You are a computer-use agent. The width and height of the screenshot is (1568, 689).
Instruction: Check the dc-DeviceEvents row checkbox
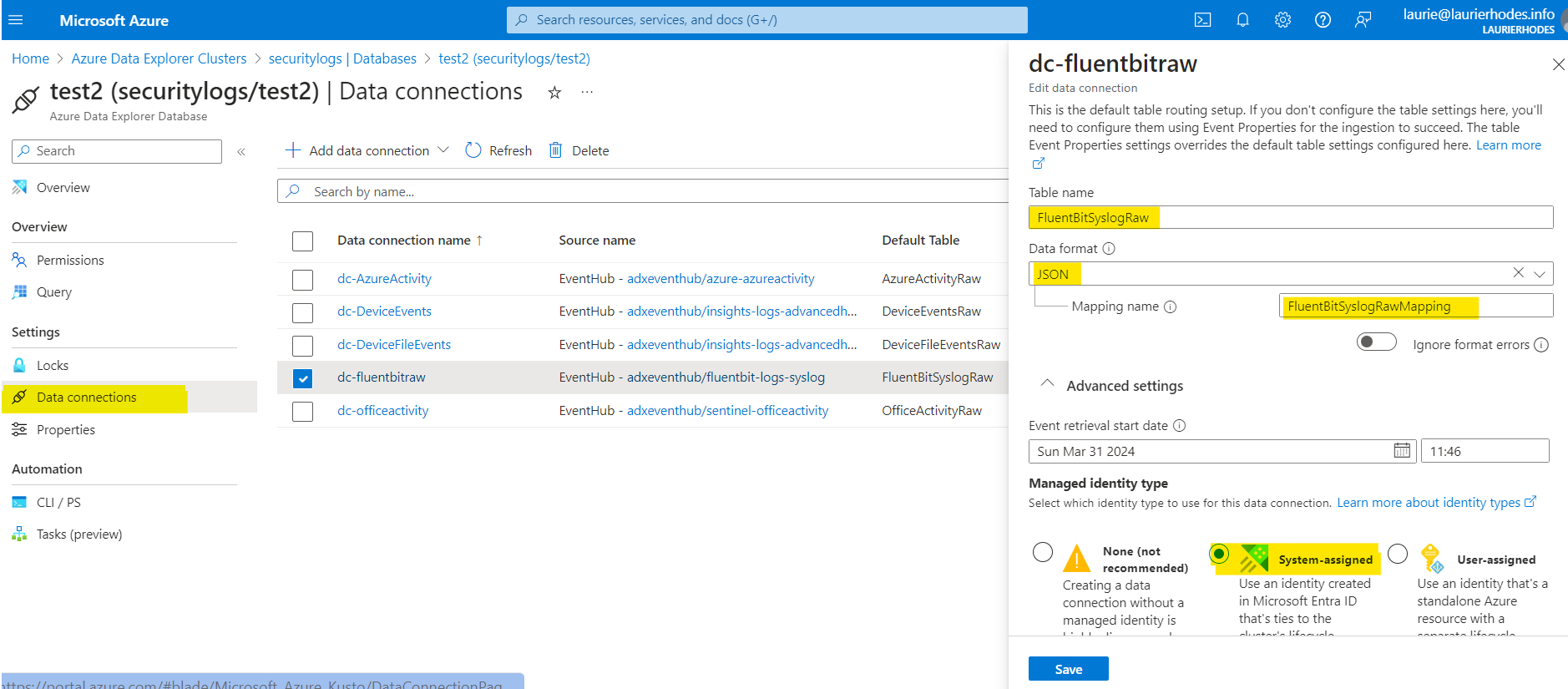coord(302,312)
